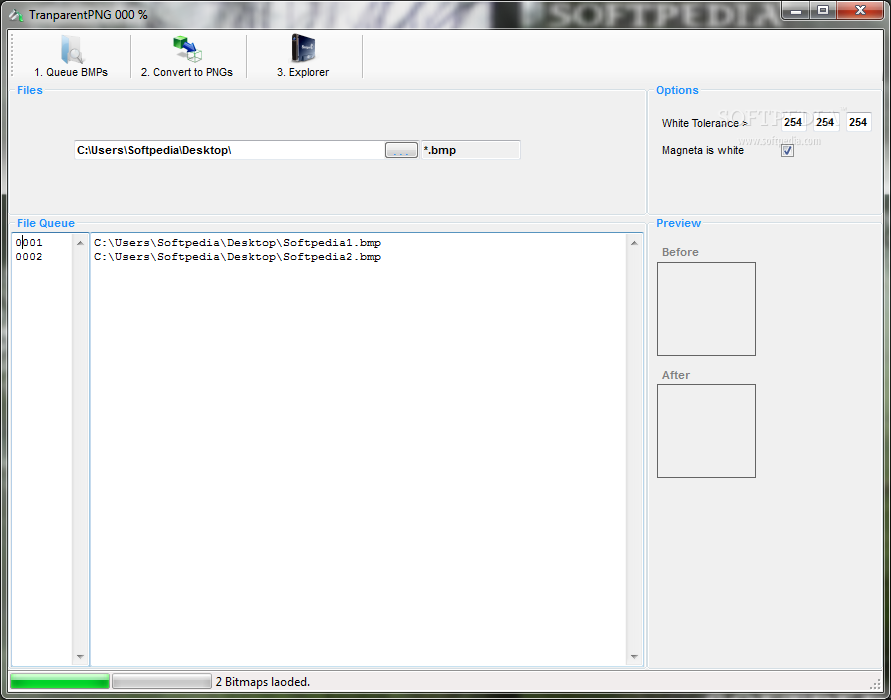Toggle the Magneta is white checkbox
Image resolution: width=891 pixels, height=700 pixels.
[x=787, y=151]
